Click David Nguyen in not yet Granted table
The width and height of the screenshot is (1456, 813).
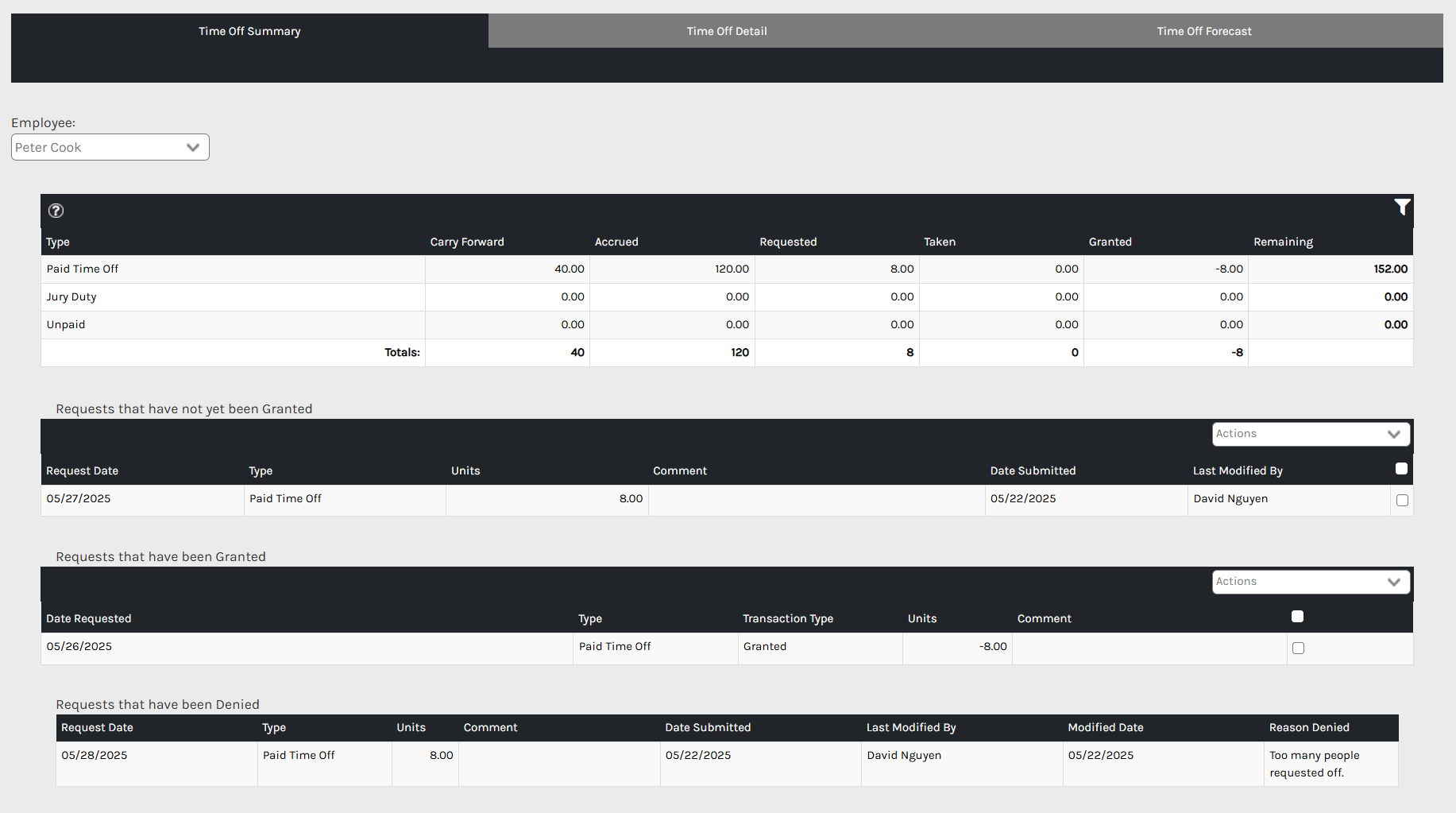click(x=1230, y=498)
